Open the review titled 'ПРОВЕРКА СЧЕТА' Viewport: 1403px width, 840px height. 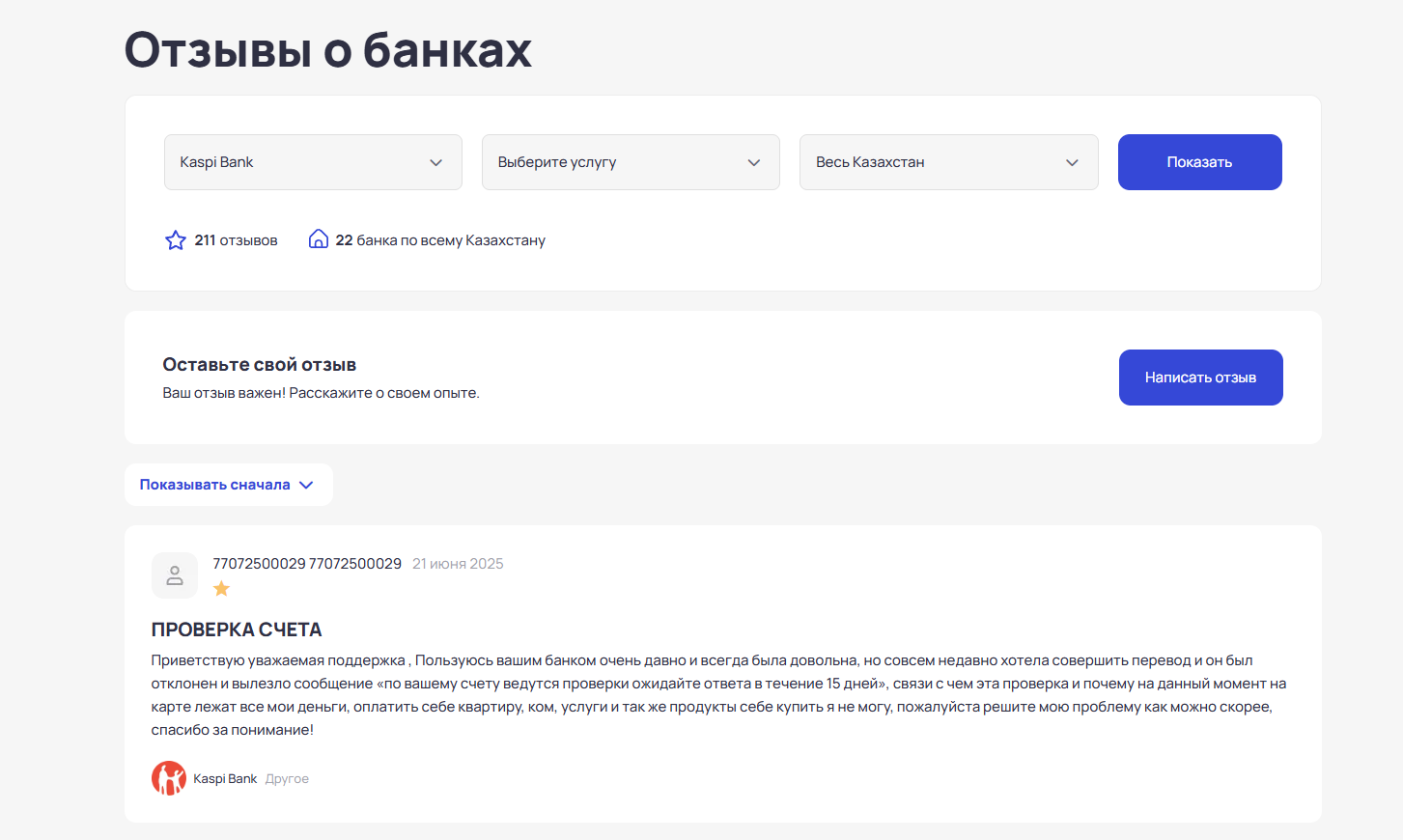coord(237,630)
